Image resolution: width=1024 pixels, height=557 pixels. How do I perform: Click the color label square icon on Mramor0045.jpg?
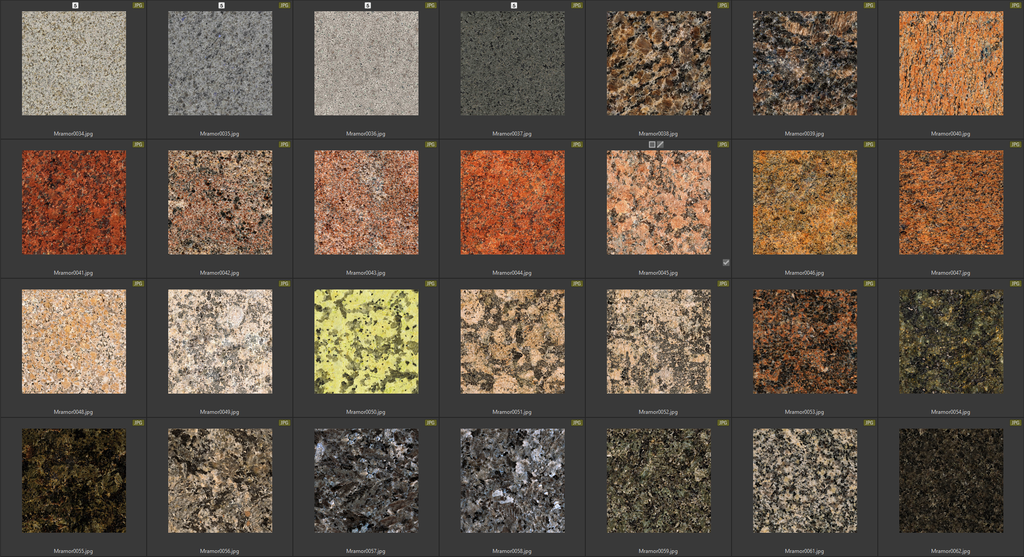pos(652,144)
